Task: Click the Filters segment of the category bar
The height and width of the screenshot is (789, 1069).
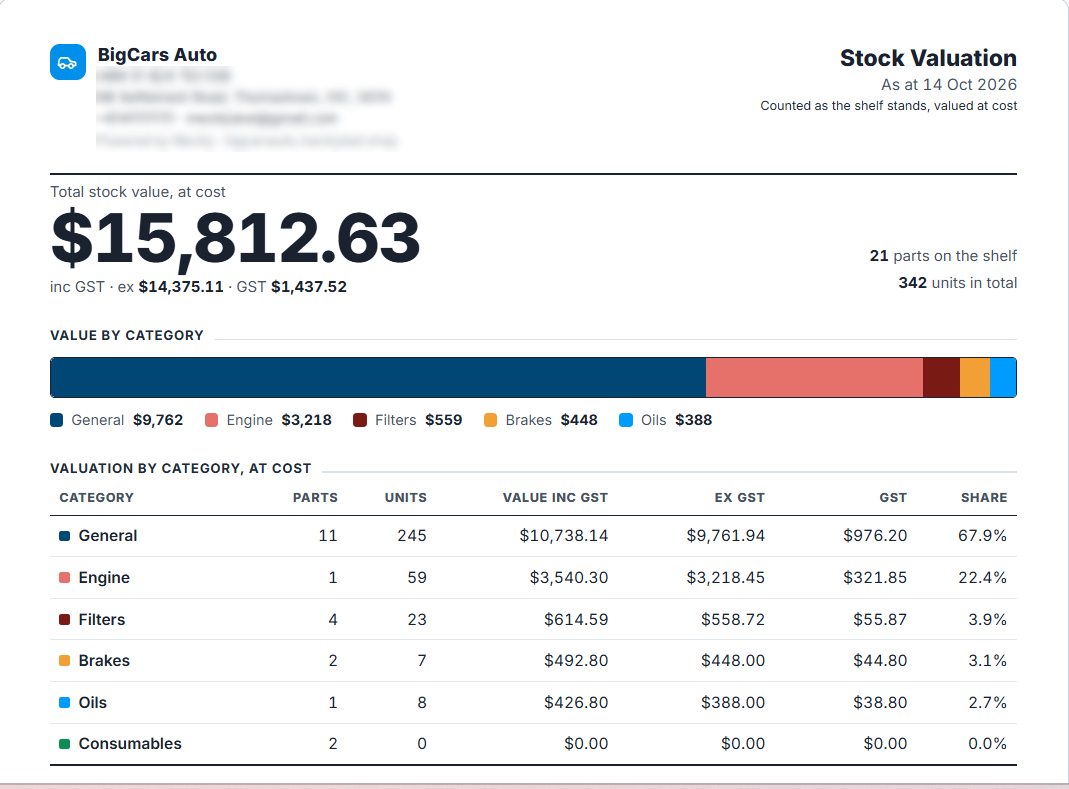Action: coord(942,377)
